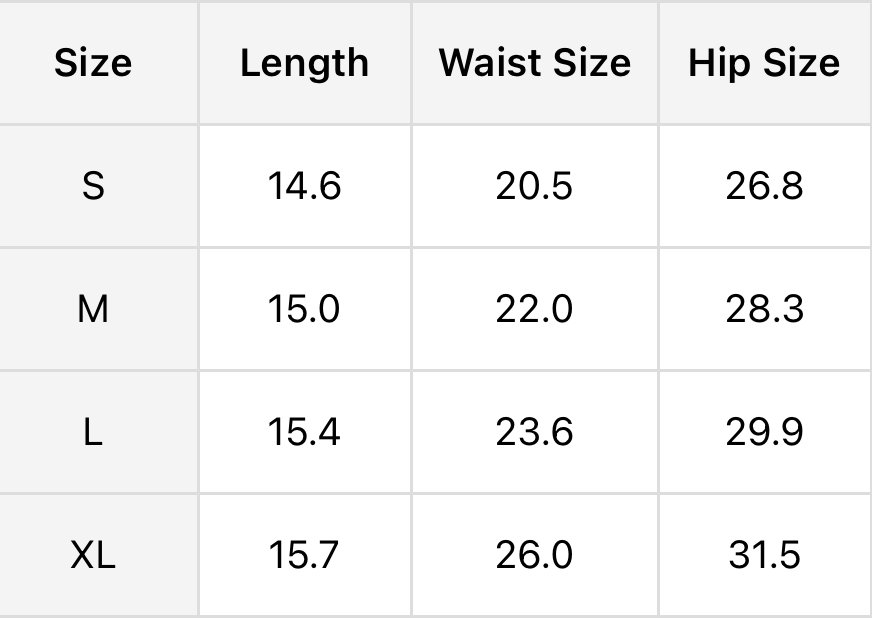Select the XL size row label

pos(93,555)
